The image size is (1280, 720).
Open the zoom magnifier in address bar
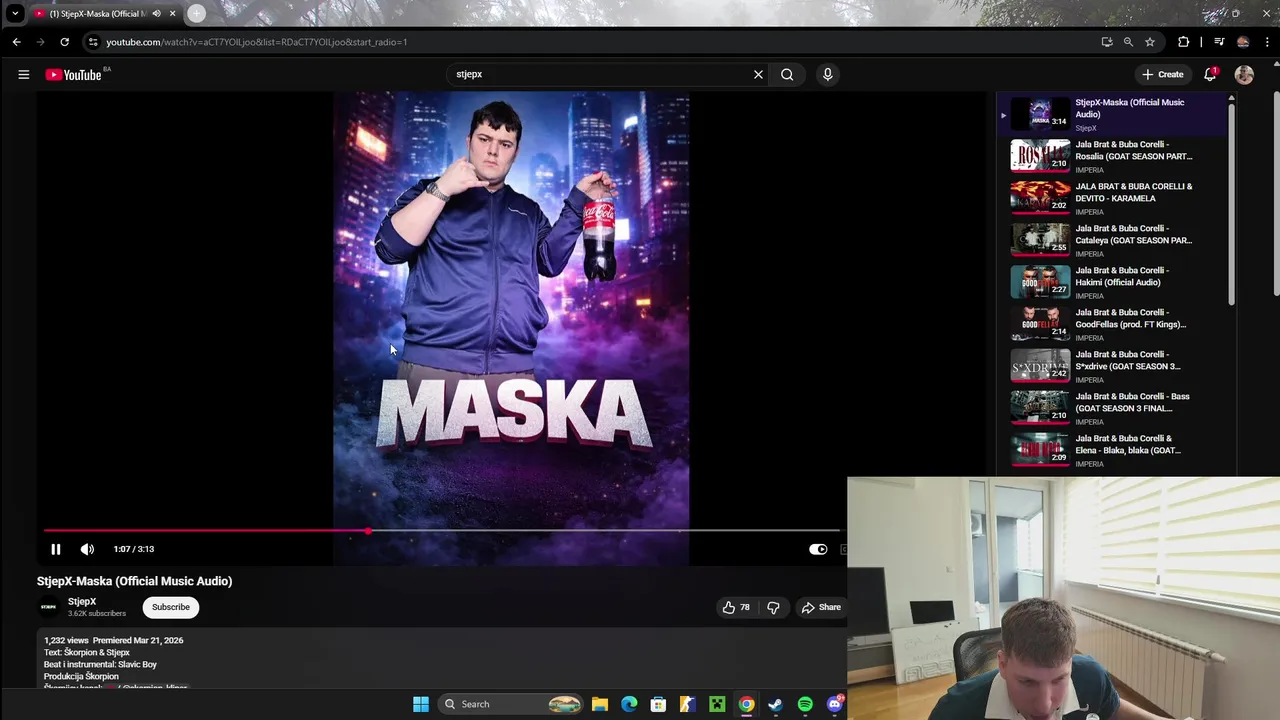pyautogui.click(x=1128, y=42)
